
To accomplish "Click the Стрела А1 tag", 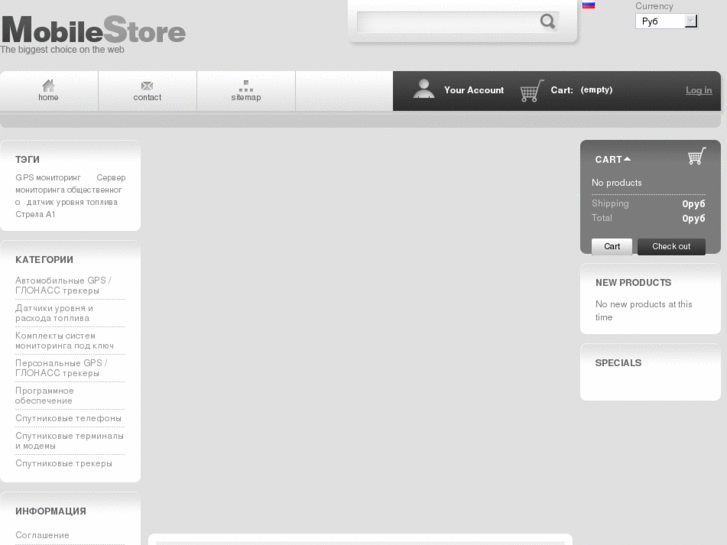I will click(35, 214).
